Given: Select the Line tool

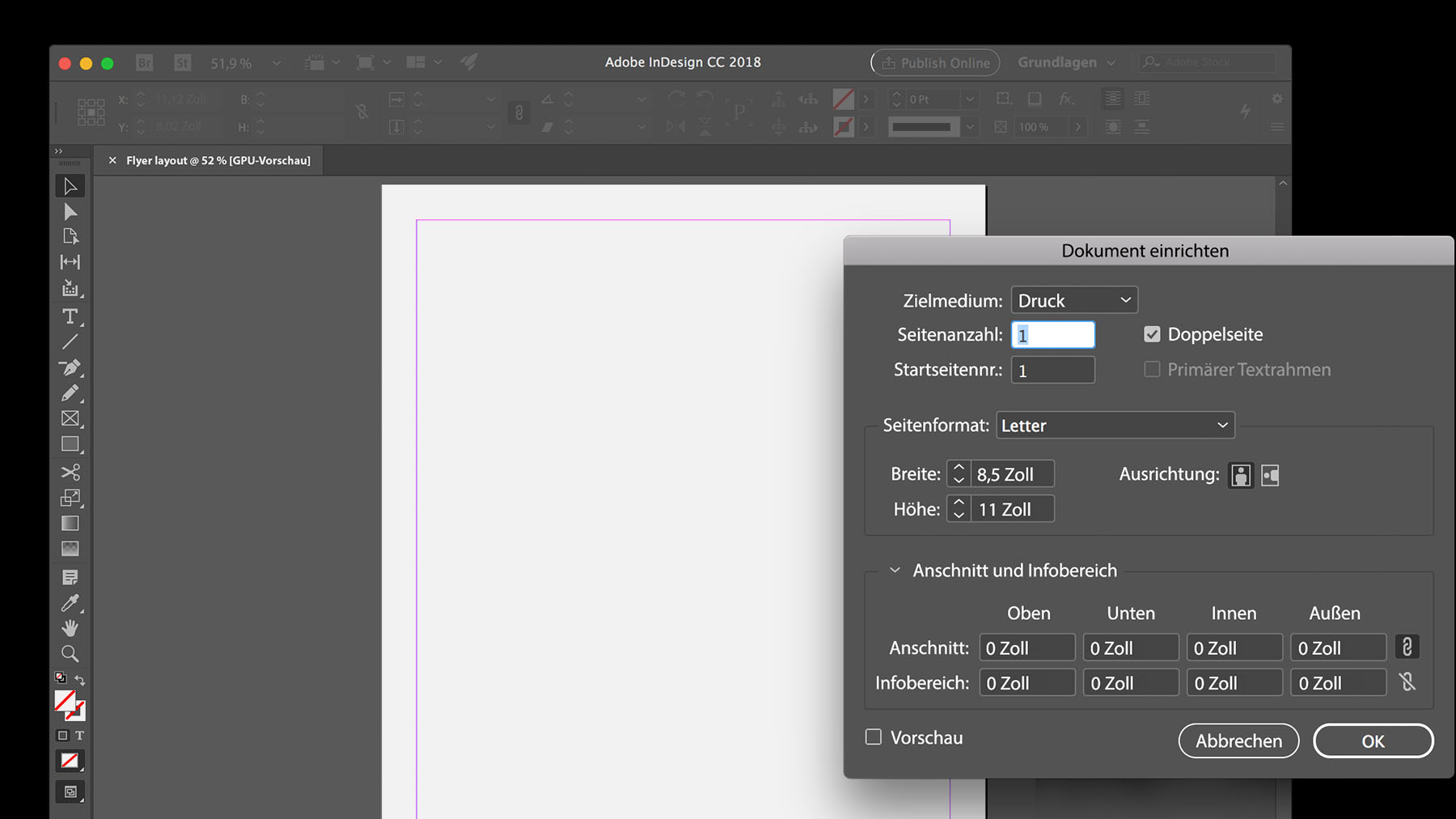Looking at the screenshot, I should click(x=70, y=342).
